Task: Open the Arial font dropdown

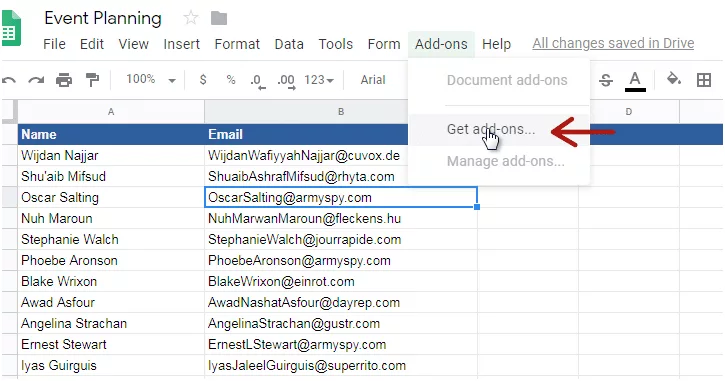Action: (x=373, y=80)
